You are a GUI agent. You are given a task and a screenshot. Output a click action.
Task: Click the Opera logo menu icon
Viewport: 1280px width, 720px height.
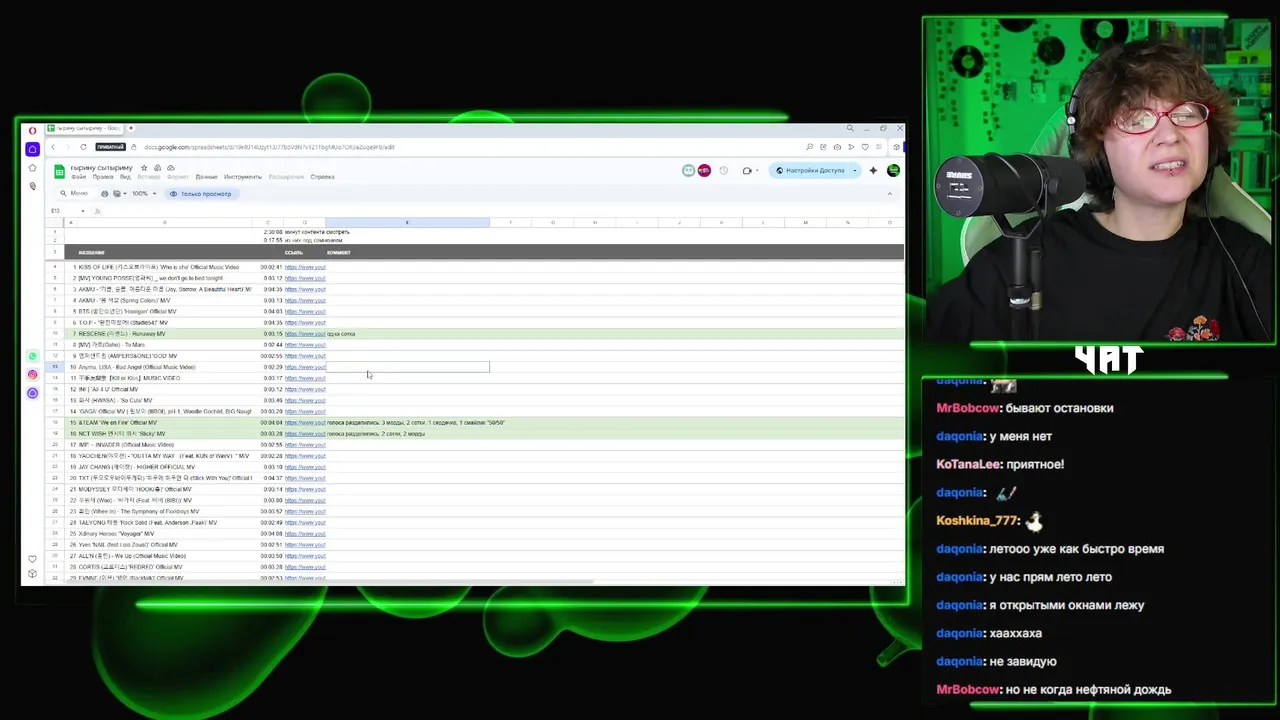coord(32,130)
